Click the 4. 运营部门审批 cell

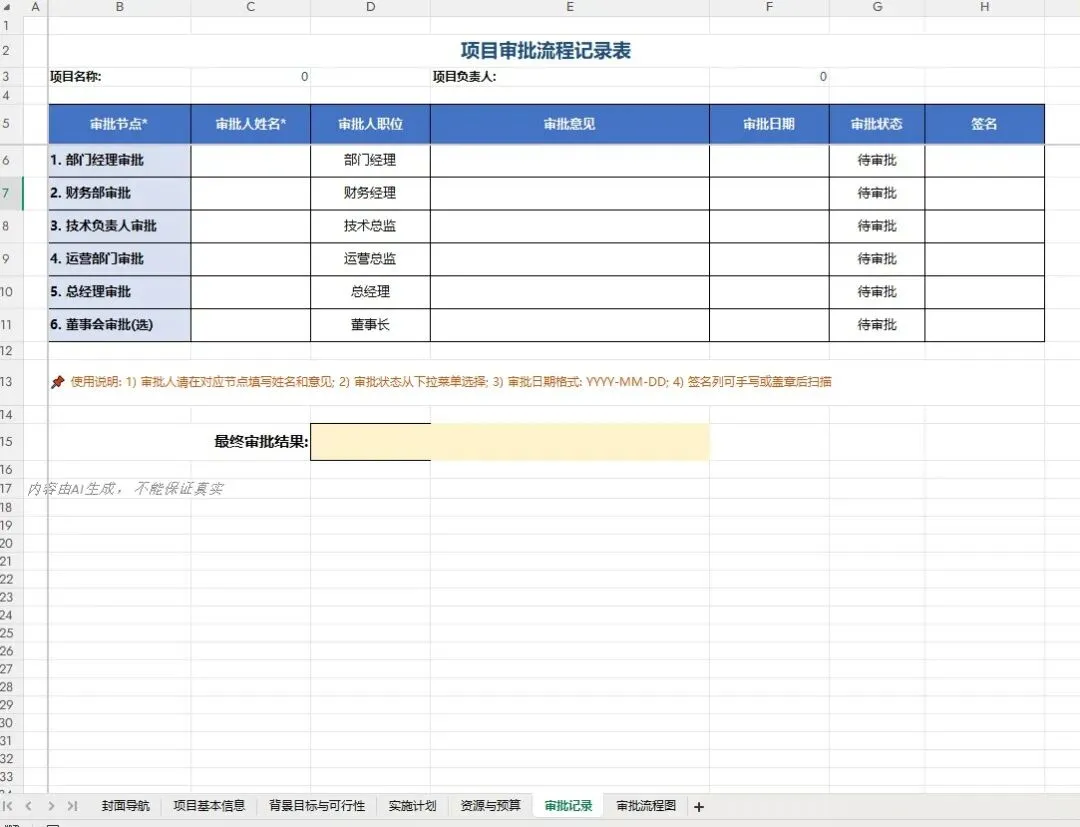coord(119,259)
